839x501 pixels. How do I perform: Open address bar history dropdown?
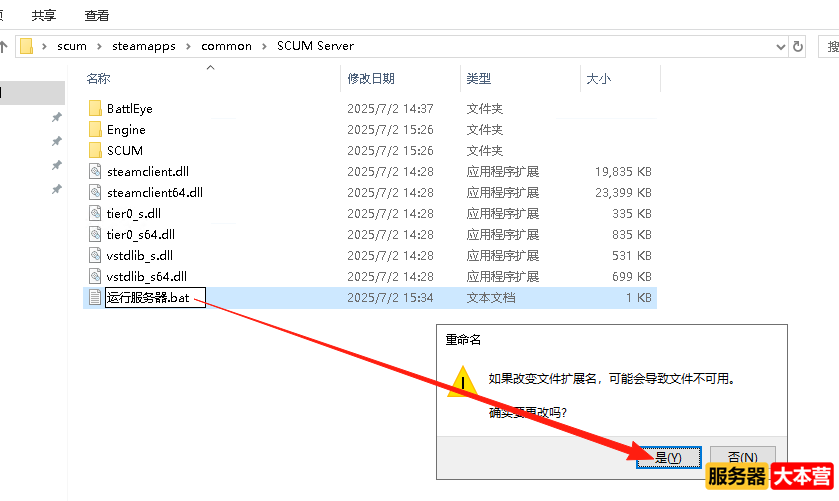tap(781, 47)
